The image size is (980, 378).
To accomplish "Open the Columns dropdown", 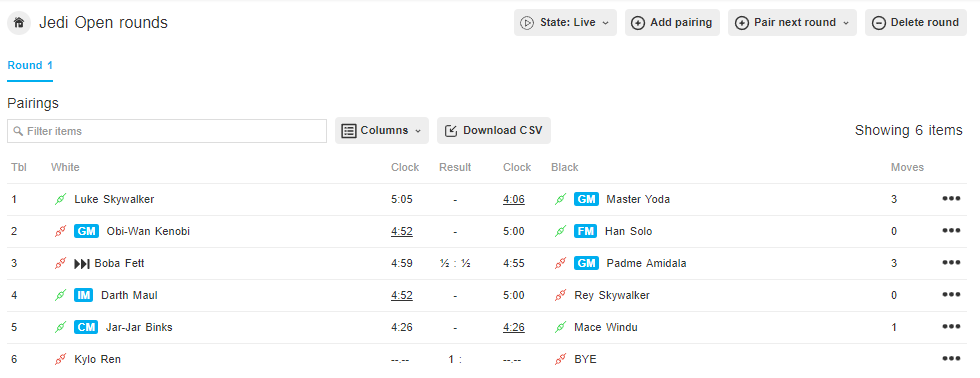I will (382, 131).
